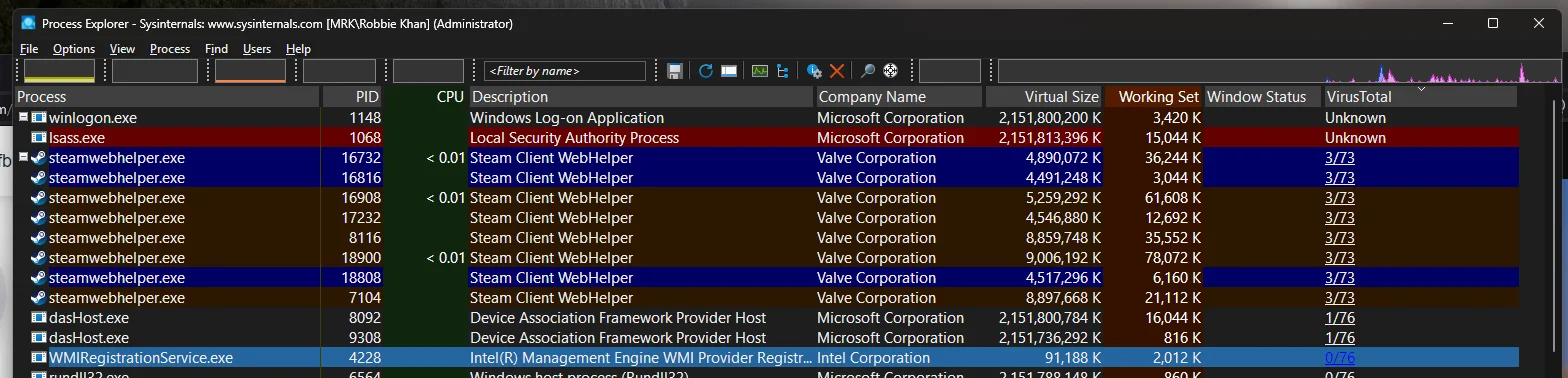Viewport: 1568px width, 378px height.
Task: Click the winlogon.exe process icon
Action: click(x=38, y=118)
